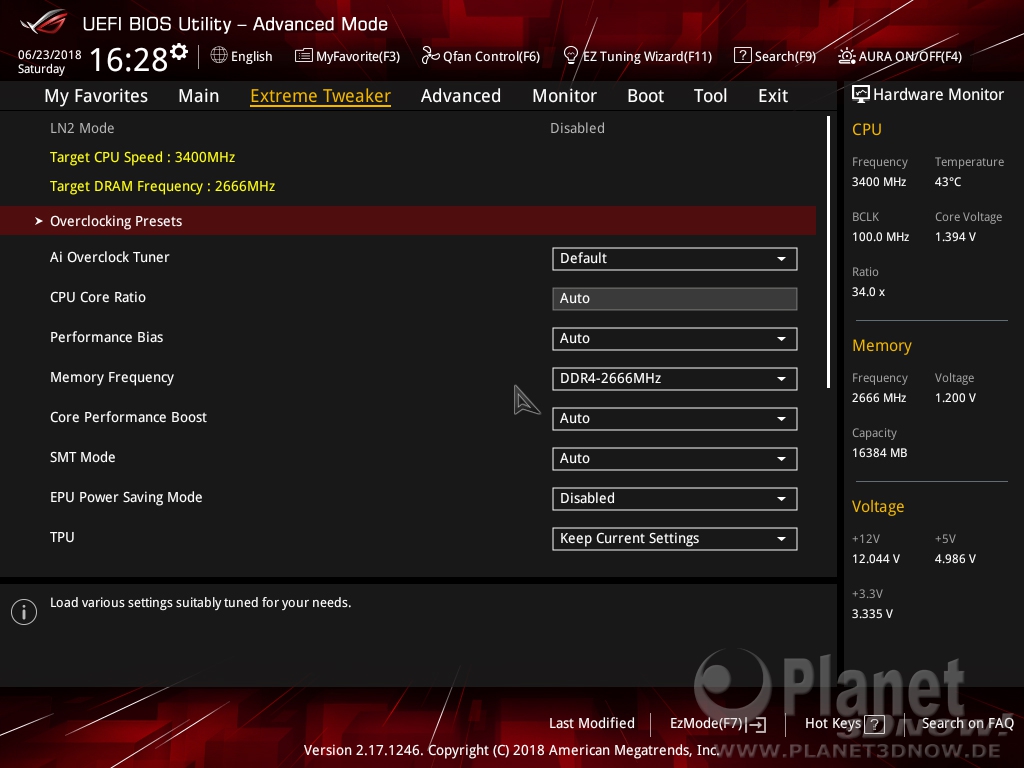Screen dimensions: 1024x768
Task: Open the Ai Overclock Tuner dropdown
Action: (x=675, y=259)
